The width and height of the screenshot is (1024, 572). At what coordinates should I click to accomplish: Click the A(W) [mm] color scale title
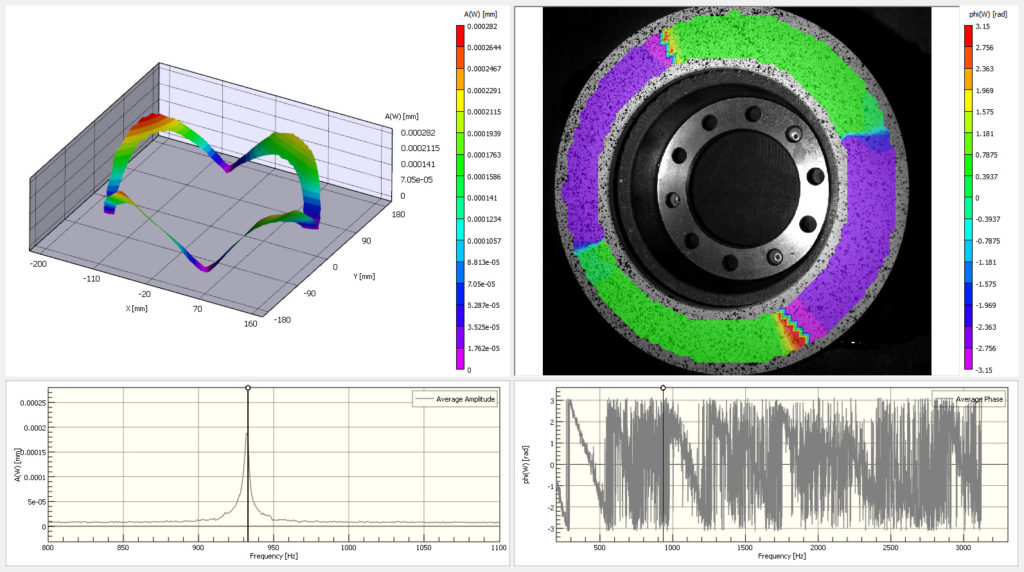480,14
